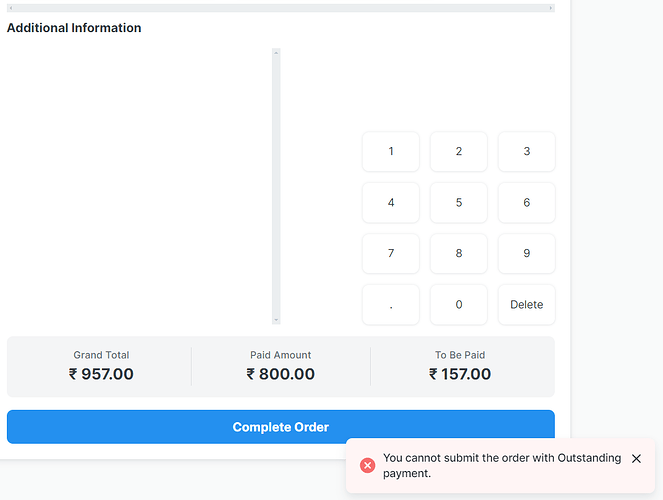Viewport: 663px width, 500px height.
Task: Tap number 7 on the keypad
Action: tap(391, 253)
